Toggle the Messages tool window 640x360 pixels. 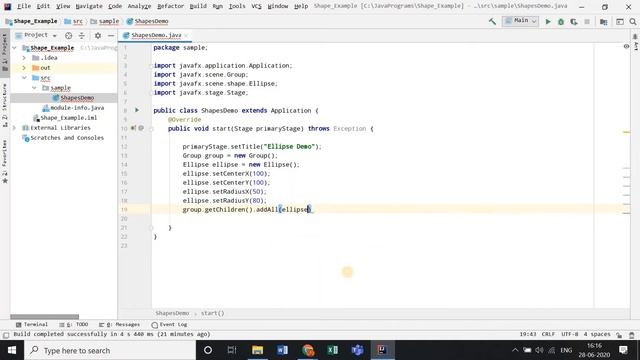[x=119, y=325]
